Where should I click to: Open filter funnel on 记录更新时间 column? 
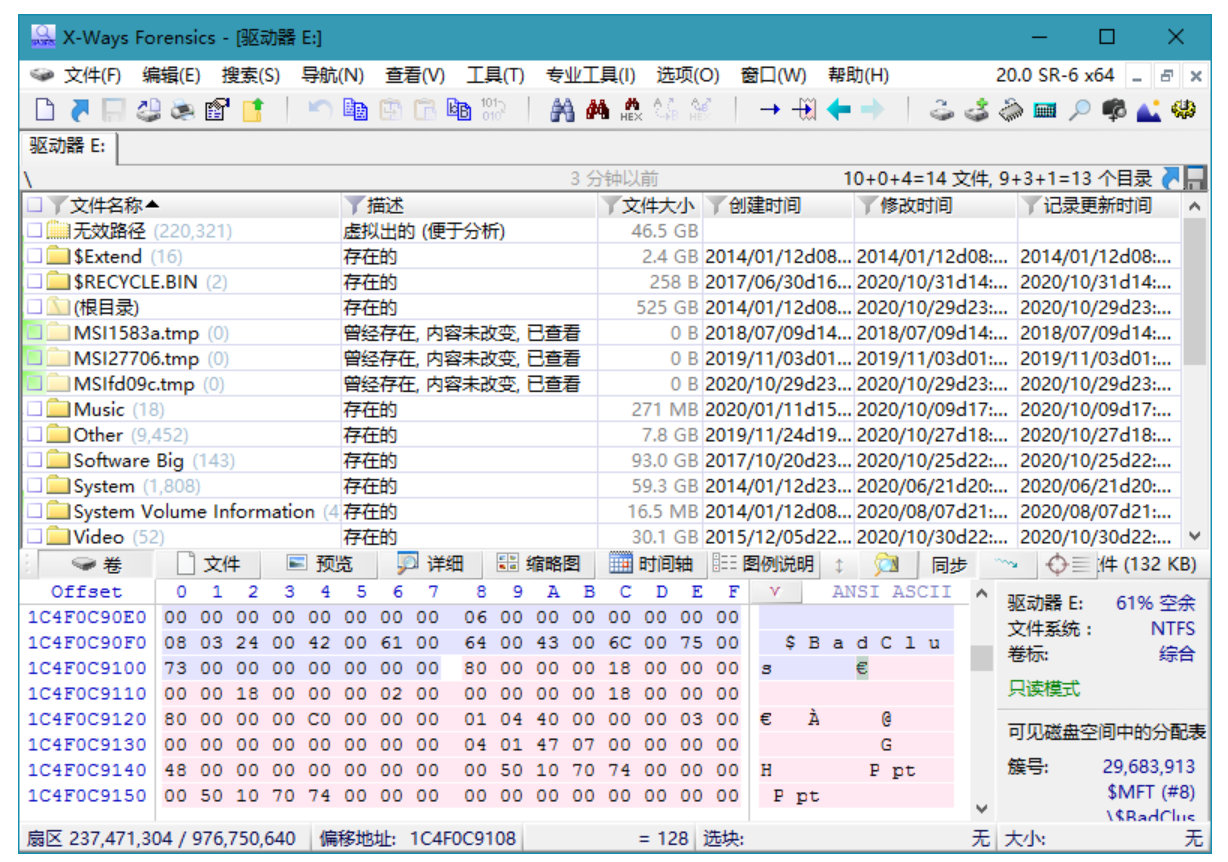pos(1031,206)
